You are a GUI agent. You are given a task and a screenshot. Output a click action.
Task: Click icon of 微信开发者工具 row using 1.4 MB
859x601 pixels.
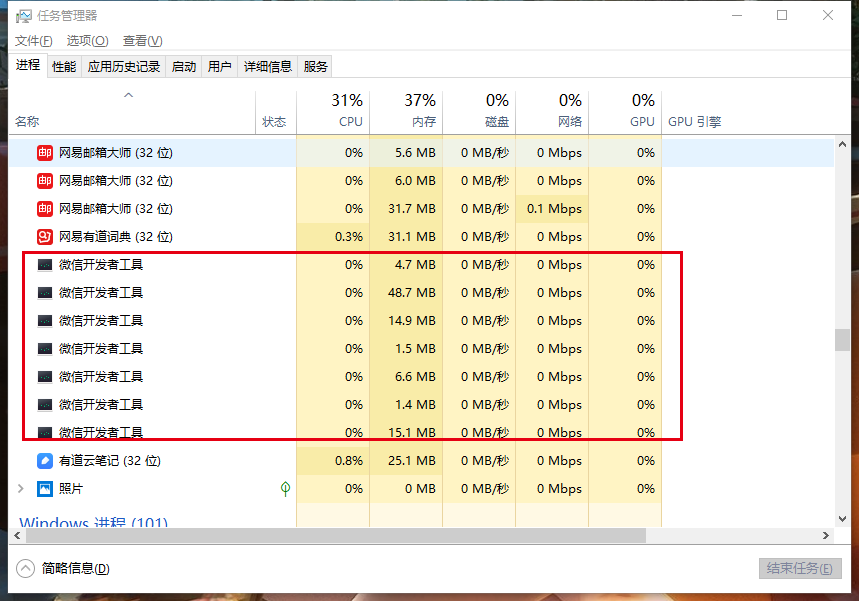(45, 405)
